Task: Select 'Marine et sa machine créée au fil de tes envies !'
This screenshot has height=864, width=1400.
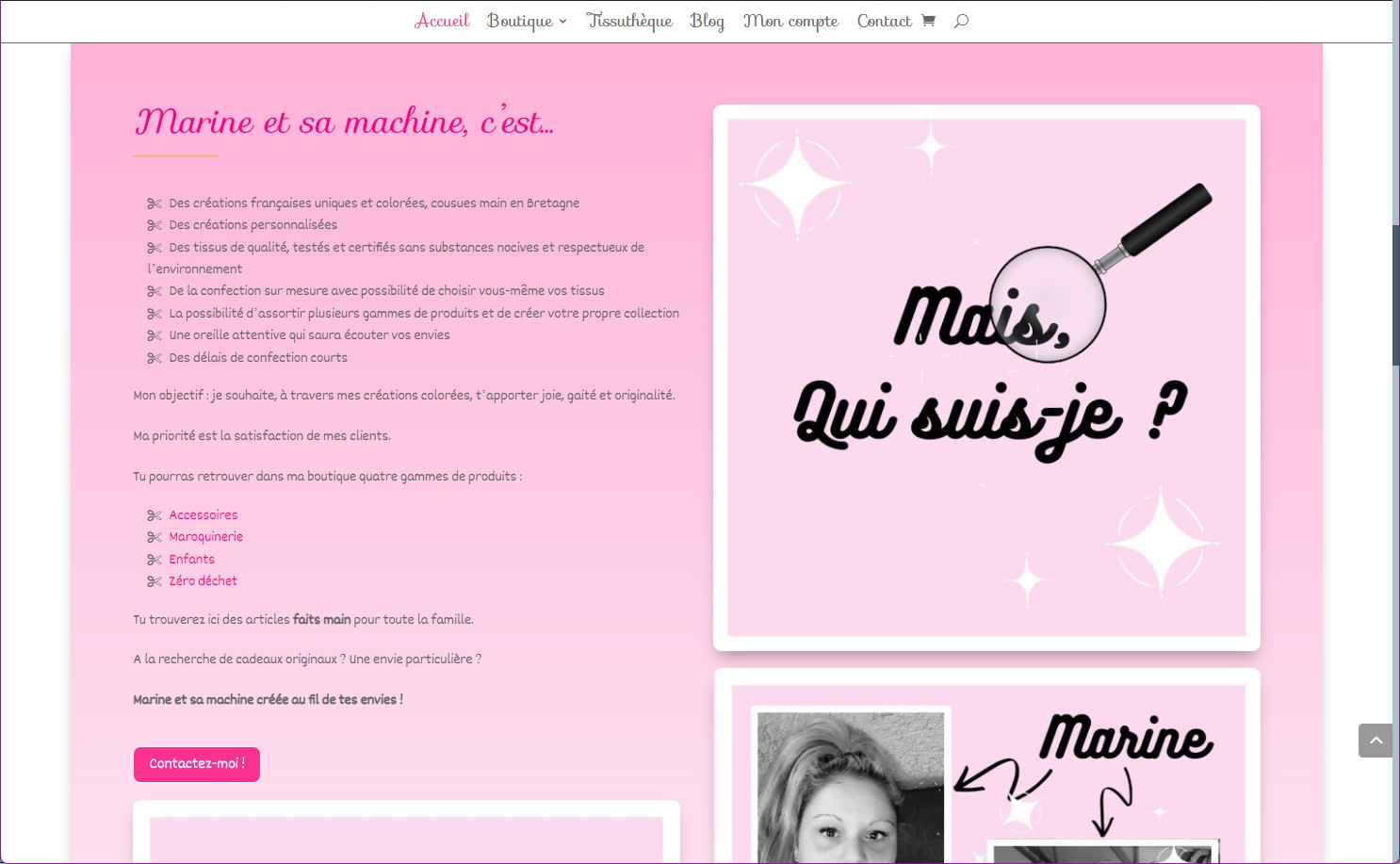Action: pos(269,699)
